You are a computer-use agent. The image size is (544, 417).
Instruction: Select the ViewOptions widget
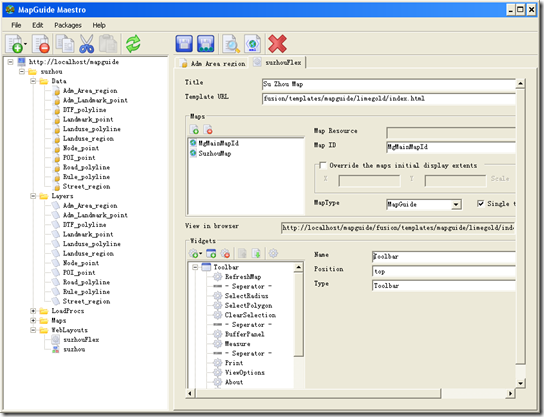tap(245, 373)
